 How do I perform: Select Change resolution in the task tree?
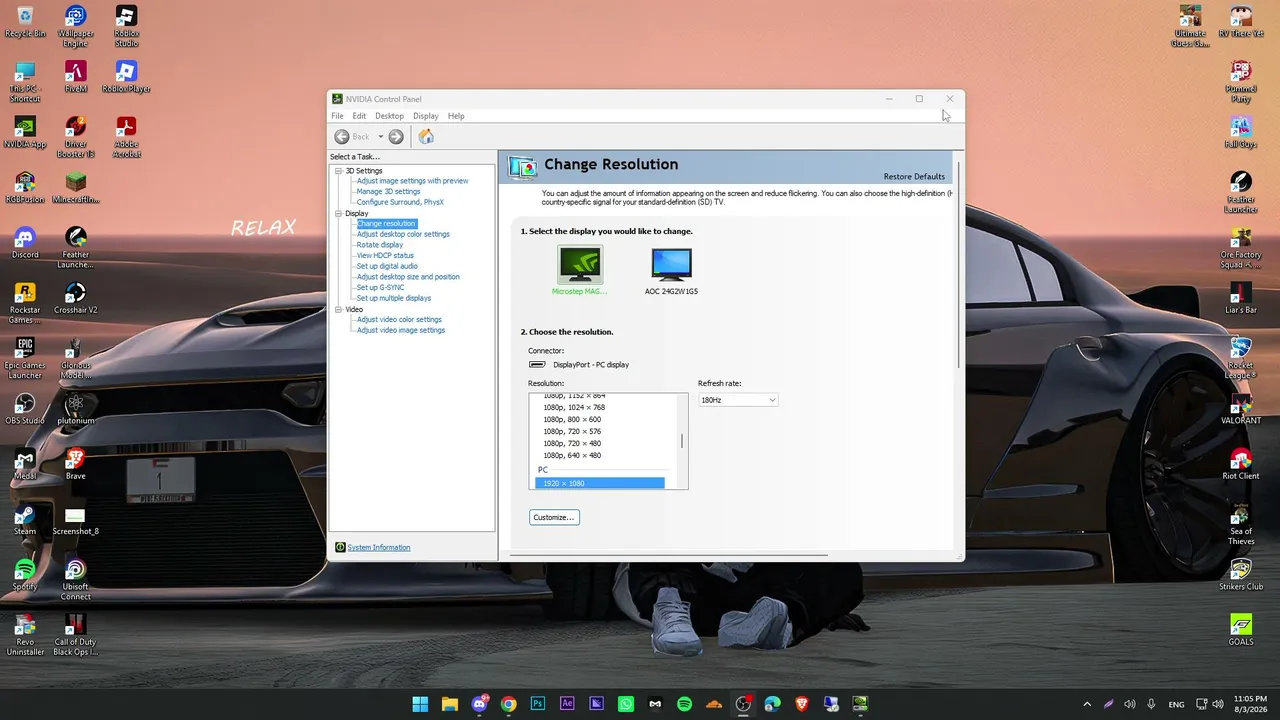(386, 224)
